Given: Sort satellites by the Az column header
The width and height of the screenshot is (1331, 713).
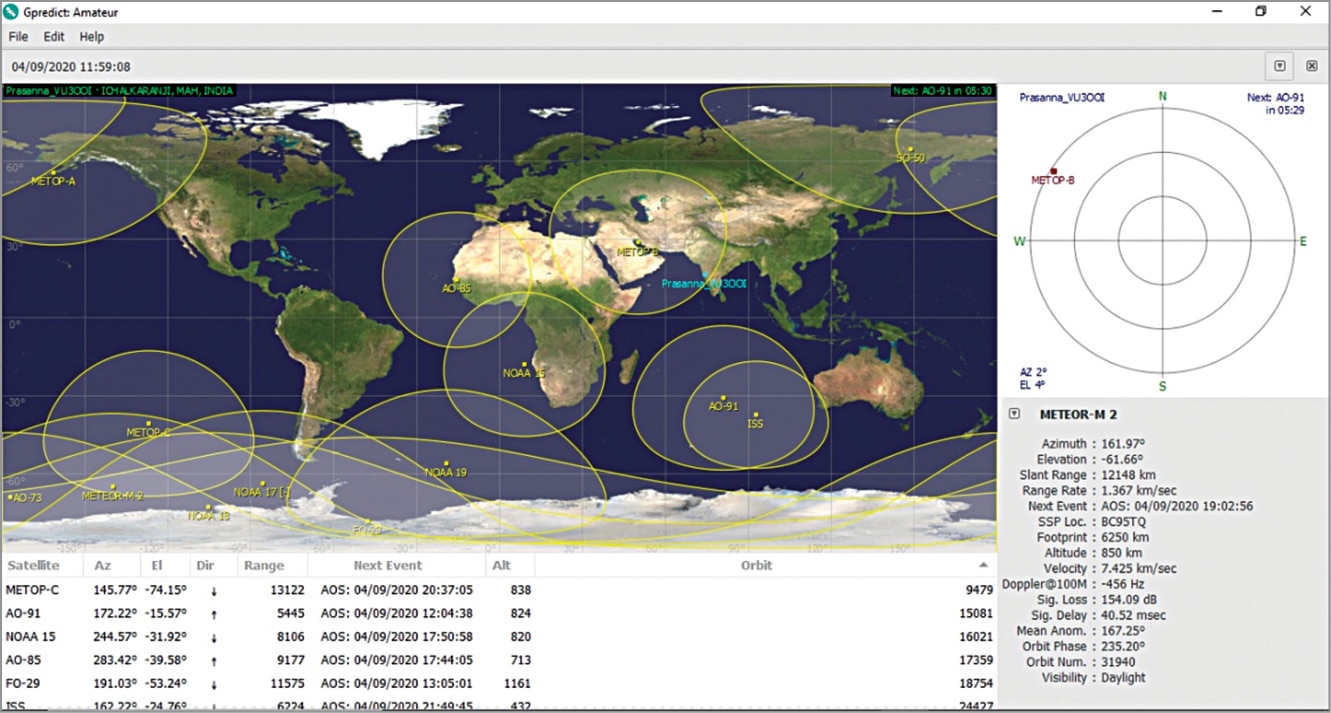Looking at the screenshot, I should [x=102, y=565].
